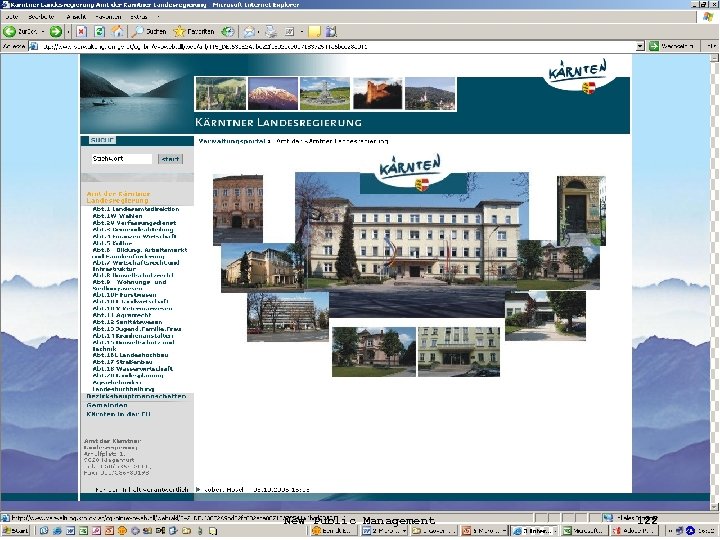This screenshot has width=720, height=540.
Task: Open the help question mark menu
Action: coord(158,17)
